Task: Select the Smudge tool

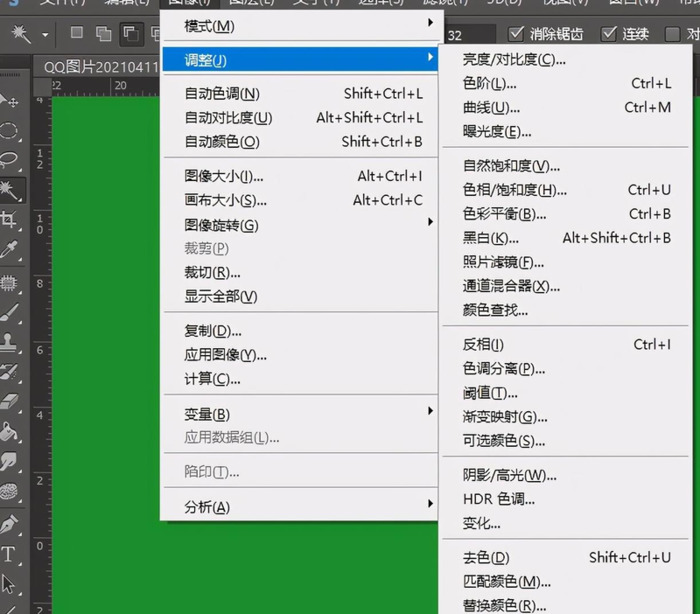Action: click(9, 461)
